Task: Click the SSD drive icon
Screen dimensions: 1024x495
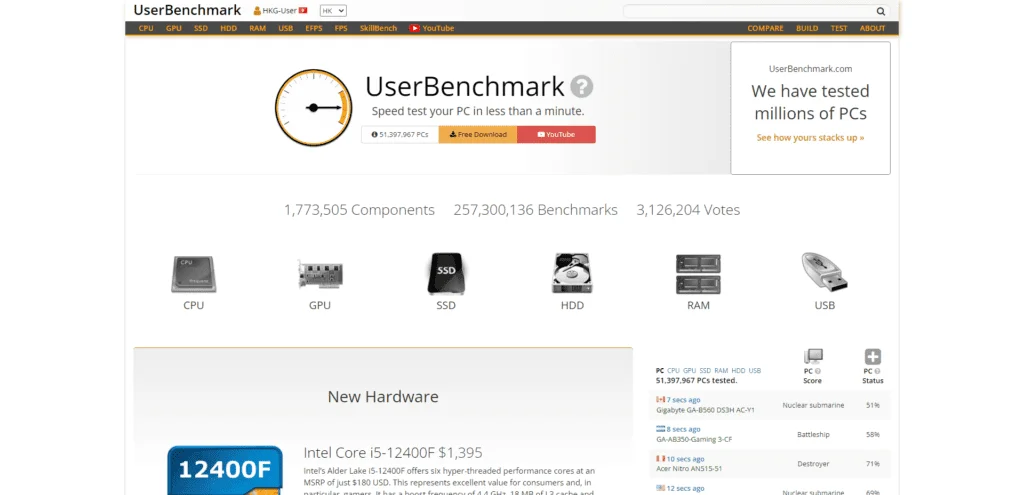Action: pos(445,274)
